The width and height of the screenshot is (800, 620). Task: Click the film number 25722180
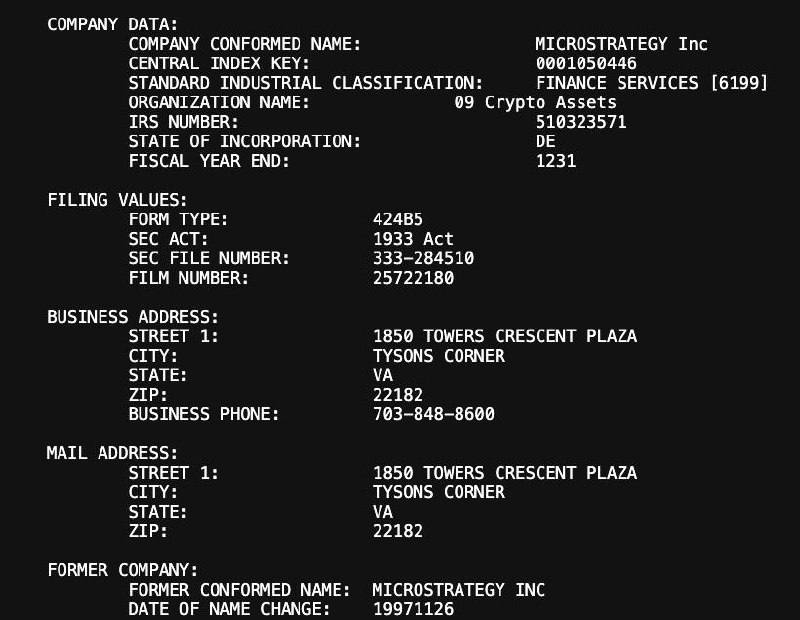[413, 278]
